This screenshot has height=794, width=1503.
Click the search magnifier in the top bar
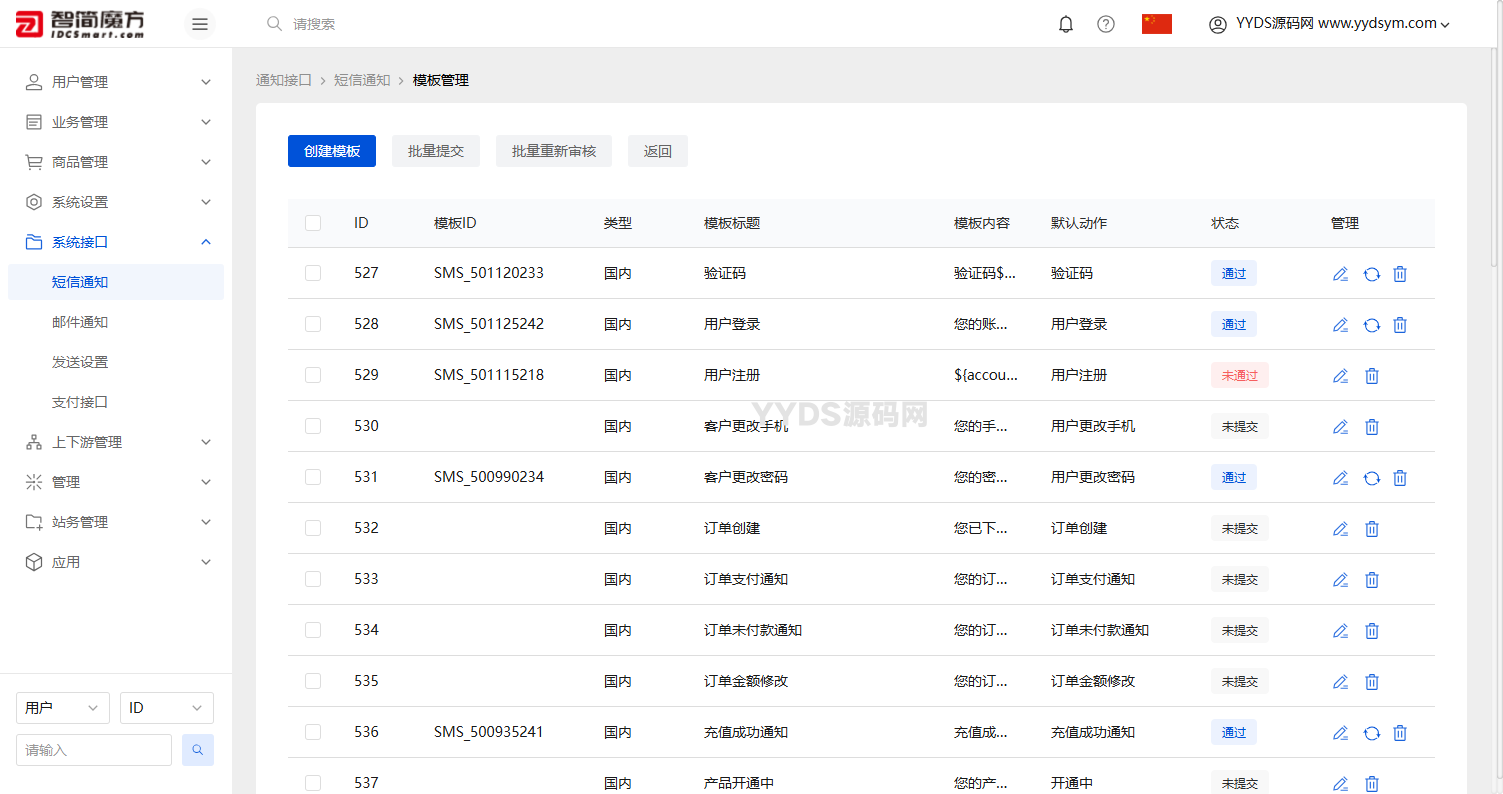273,23
